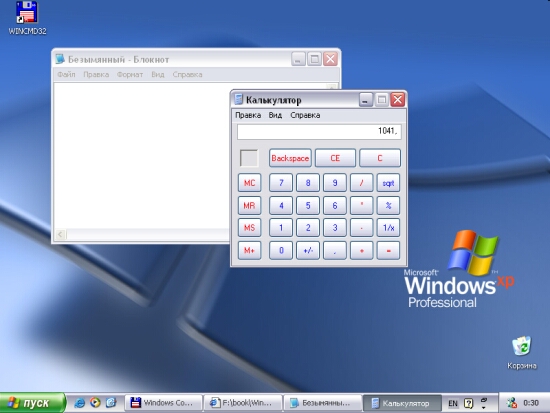Image resolution: width=550 pixels, height=413 pixels.
Task: Click the divide (/) button
Action: 362,183
